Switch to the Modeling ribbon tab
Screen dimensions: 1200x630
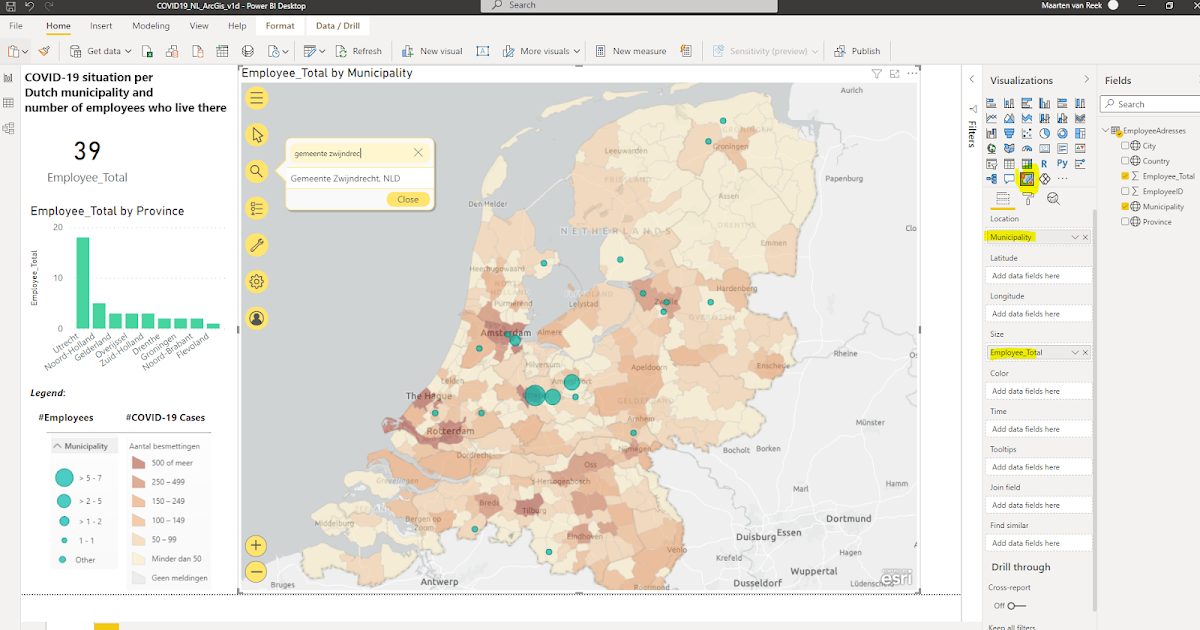tap(151, 26)
